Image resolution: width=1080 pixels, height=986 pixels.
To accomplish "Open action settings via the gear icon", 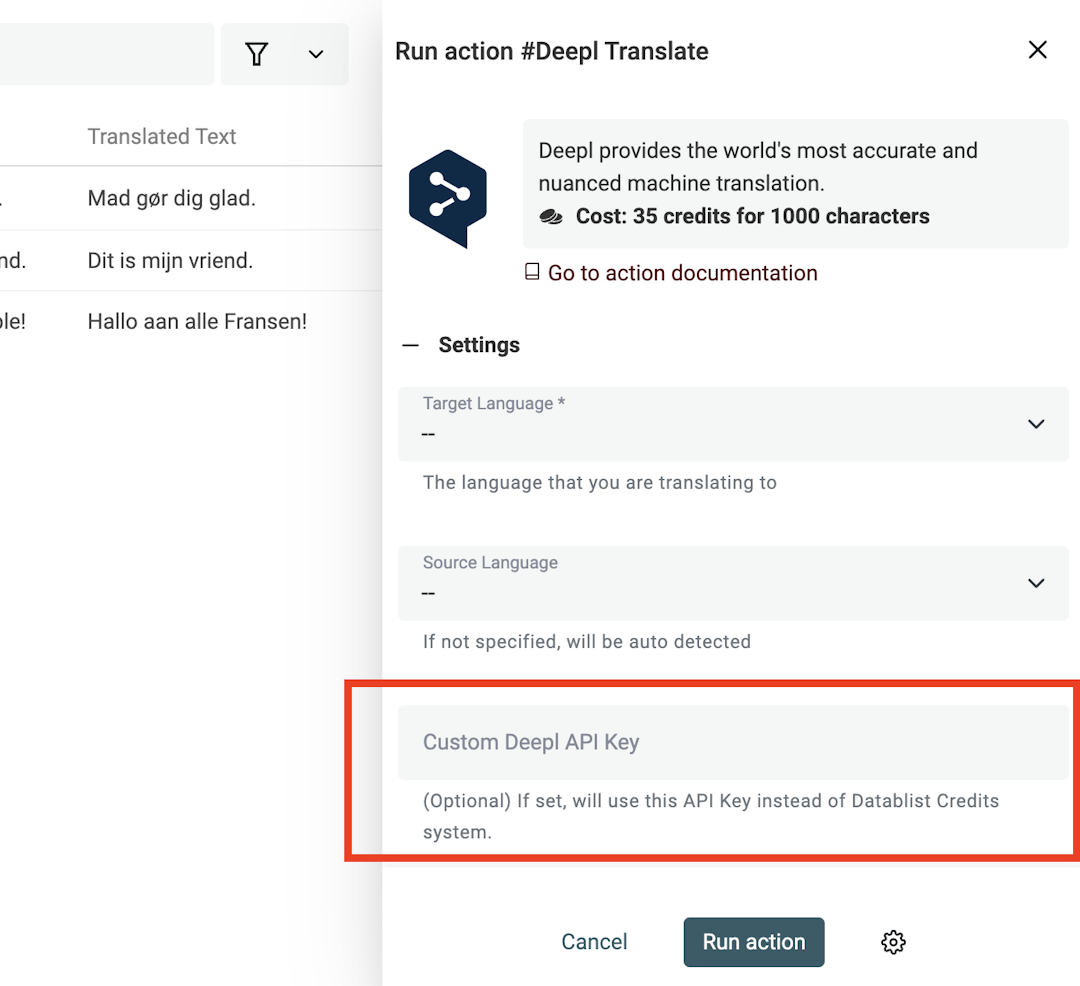I will (892, 941).
